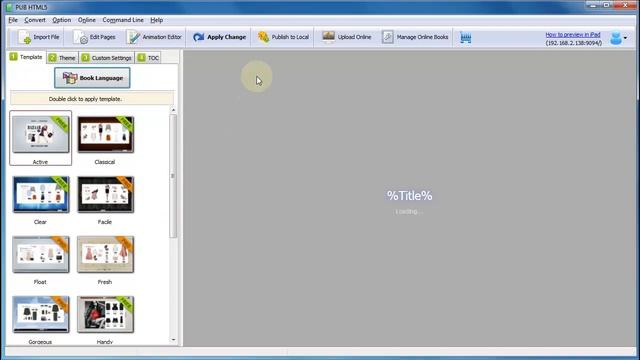Click the %Title% loading text
Screen dimensions: 640x360
tap(409, 196)
